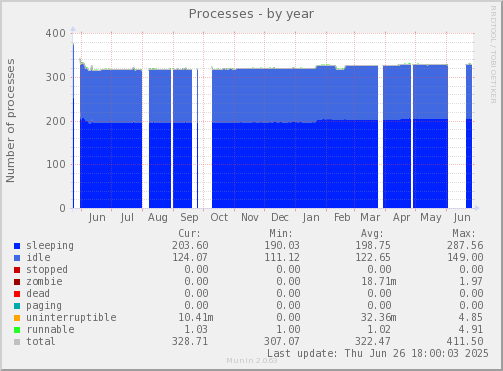Click the stopped legend color swatch
503x371 pixels.
point(17,270)
